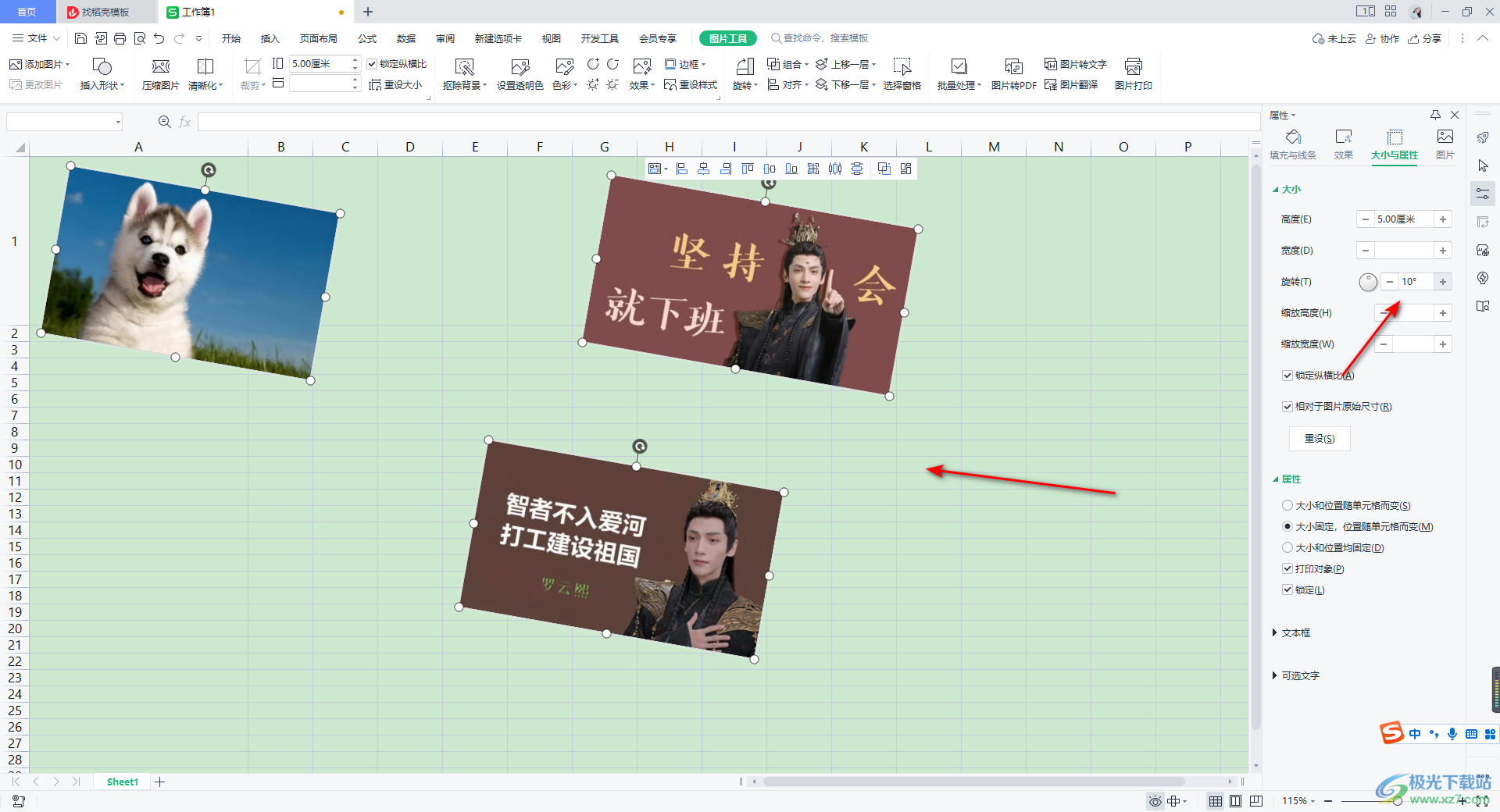Toggle 相对于图片原始尺寸 checkbox
This screenshot has height=812, width=1500.
point(1287,407)
